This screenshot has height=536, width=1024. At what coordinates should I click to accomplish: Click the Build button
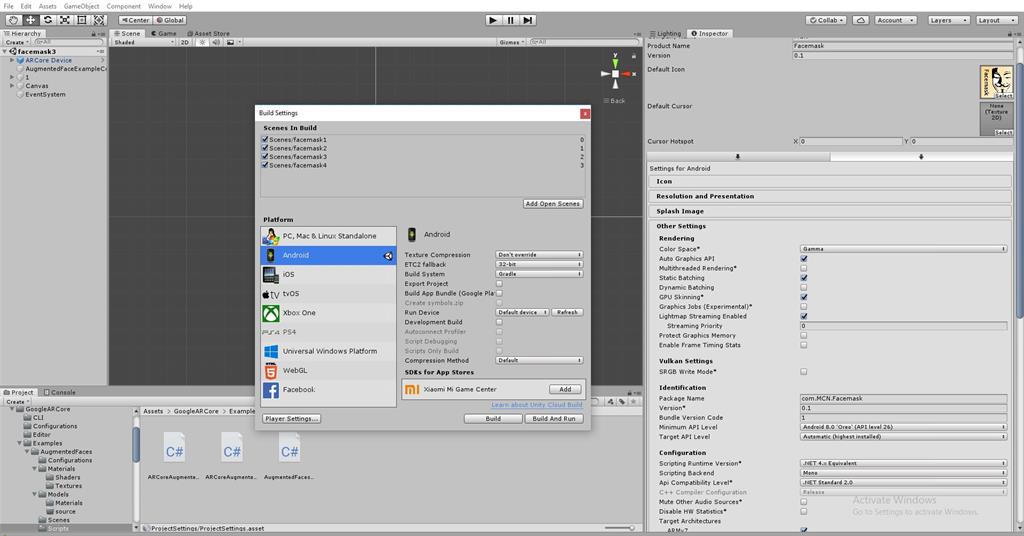[493, 418]
